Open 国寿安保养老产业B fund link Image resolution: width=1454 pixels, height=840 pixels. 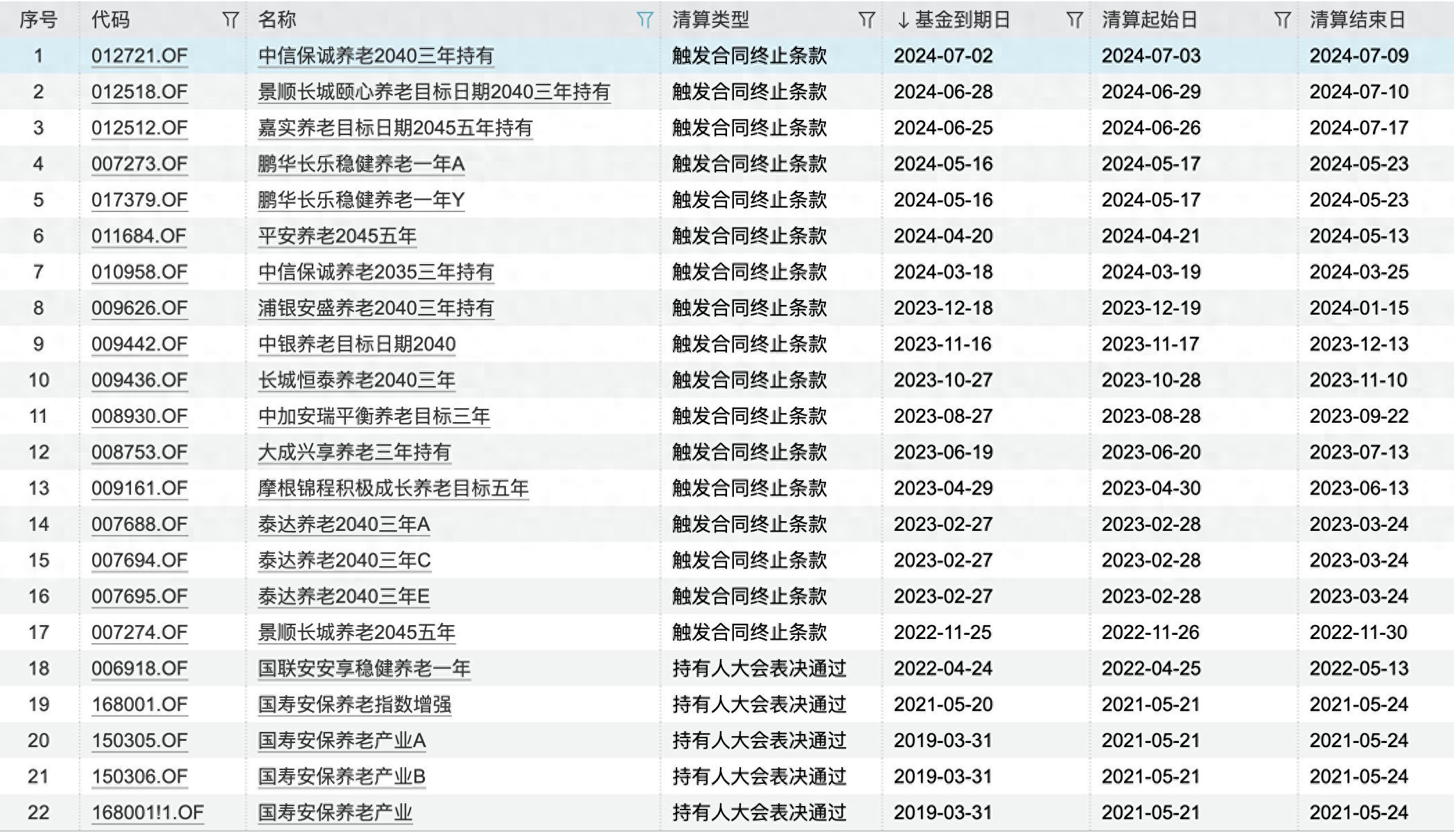tap(341, 777)
